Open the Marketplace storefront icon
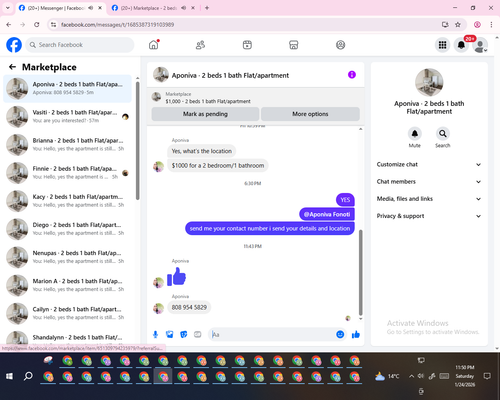Viewport: 500px width, 400px height. (294, 45)
